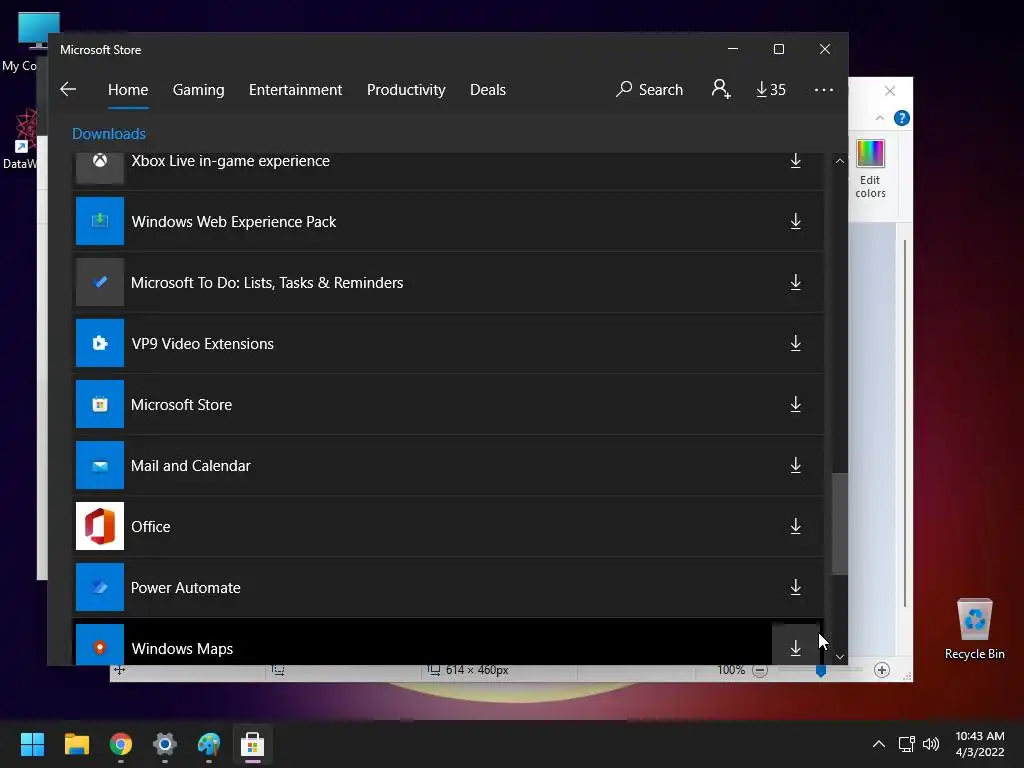Open File Explorer from taskbar
Image resolution: width=1024 pixels, height=768 pixels.
tap(76, 744)
